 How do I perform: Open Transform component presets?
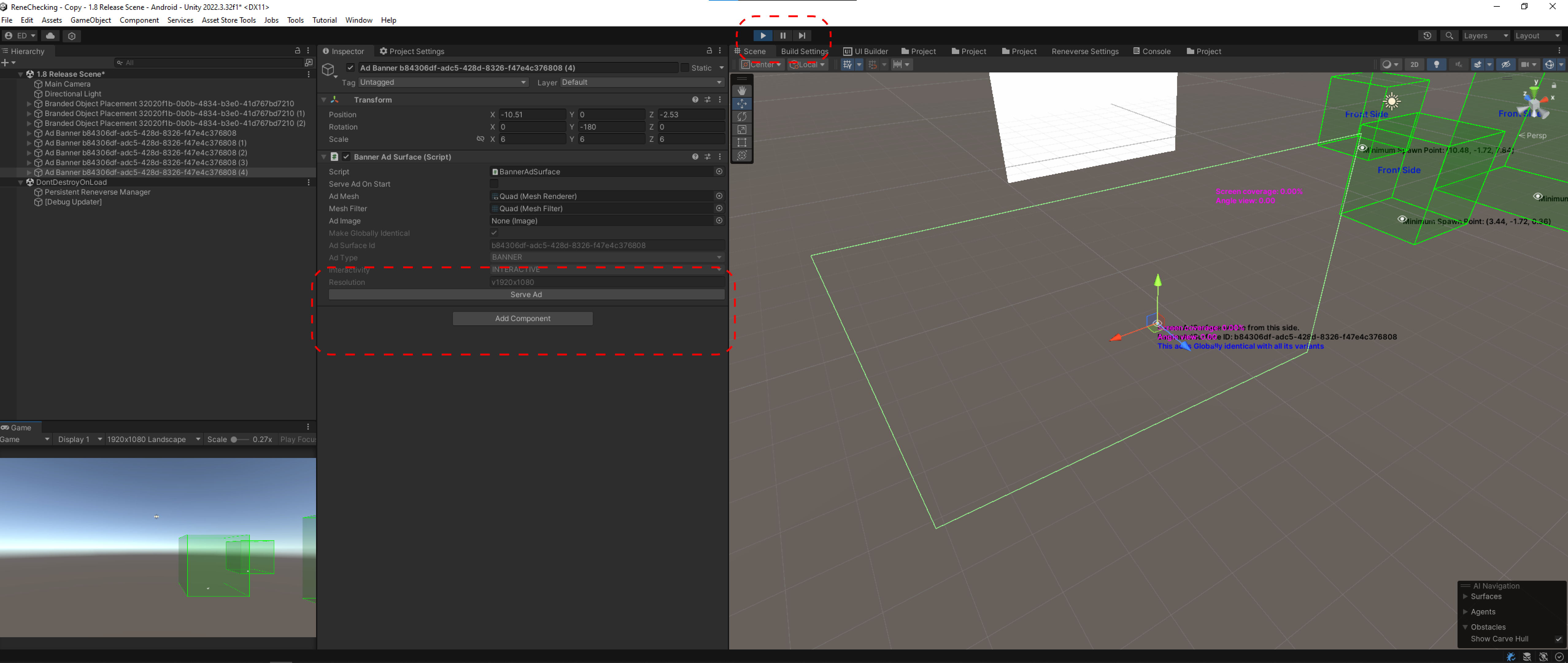[707, 99]
